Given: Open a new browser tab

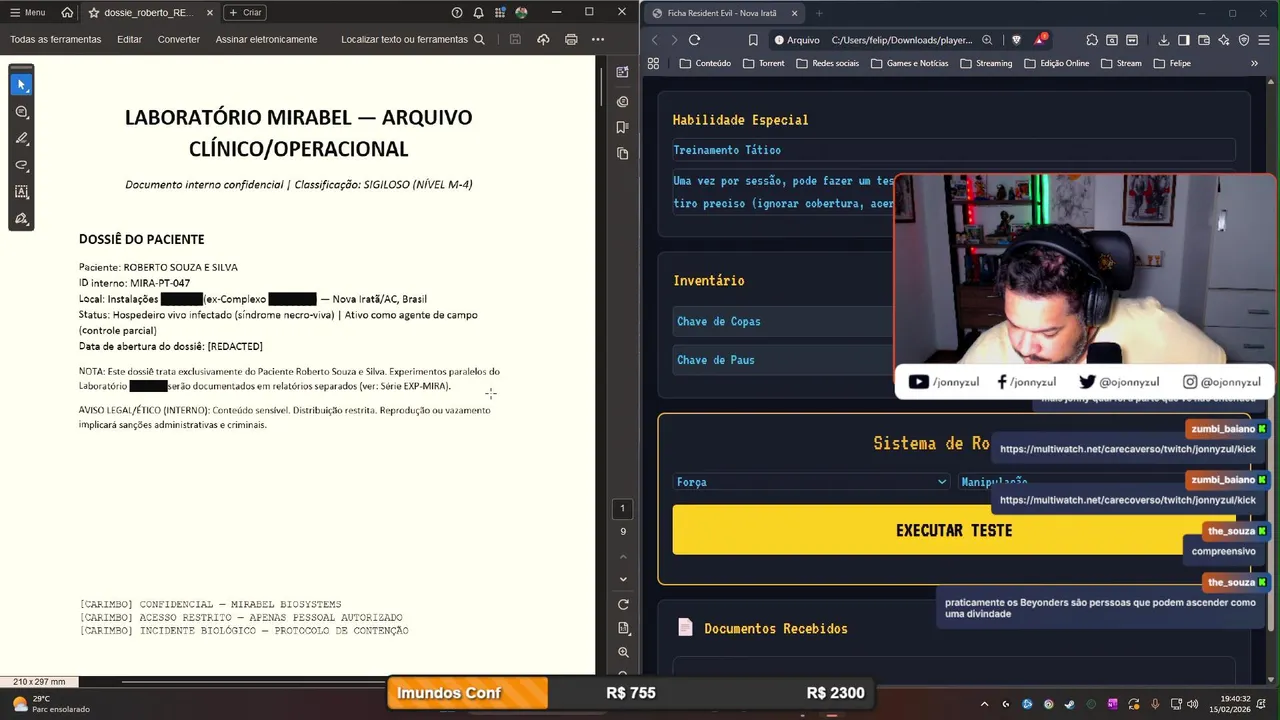Looking at the screenshot, I should coord(819,13).
